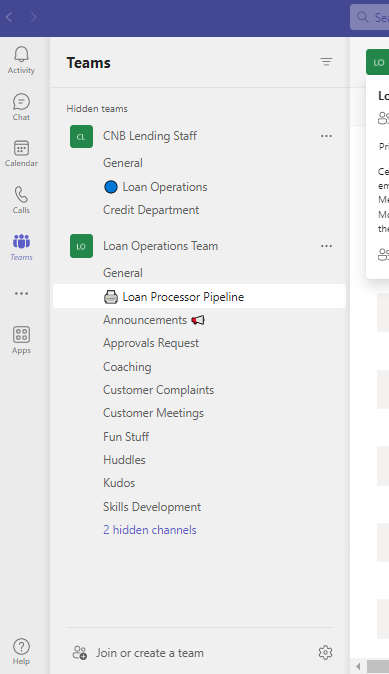Image resolution: width=389 pixels, height=674 pixels.
Task: Open General channel under CNB Lending Staff
Action: pos(123,163)
